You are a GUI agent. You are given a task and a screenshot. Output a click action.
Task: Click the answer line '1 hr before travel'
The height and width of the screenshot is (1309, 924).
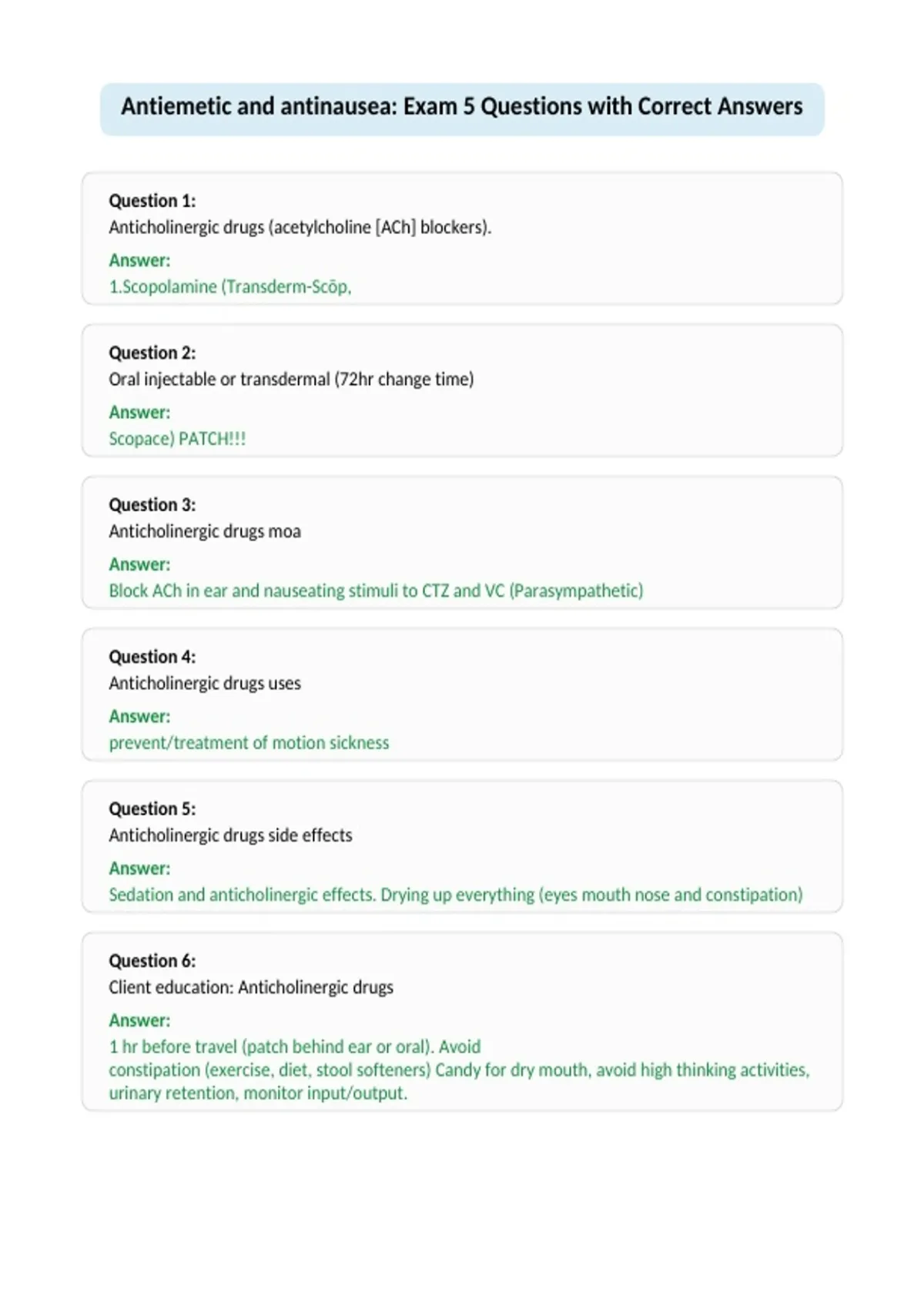(294, 1046)
